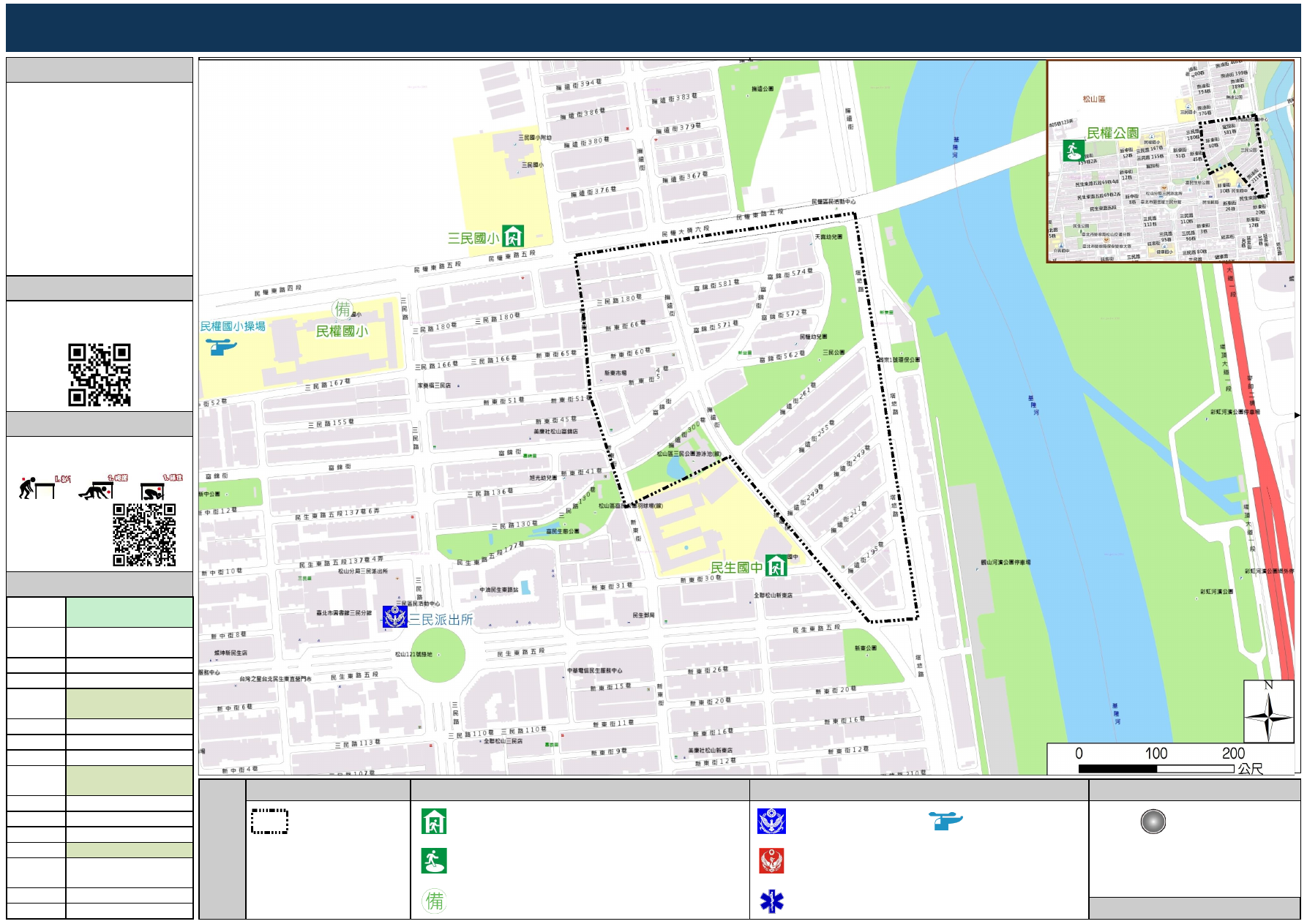Click the '撫遠公園' park label
Screen dimensions: 1307x924
(763, 89)
